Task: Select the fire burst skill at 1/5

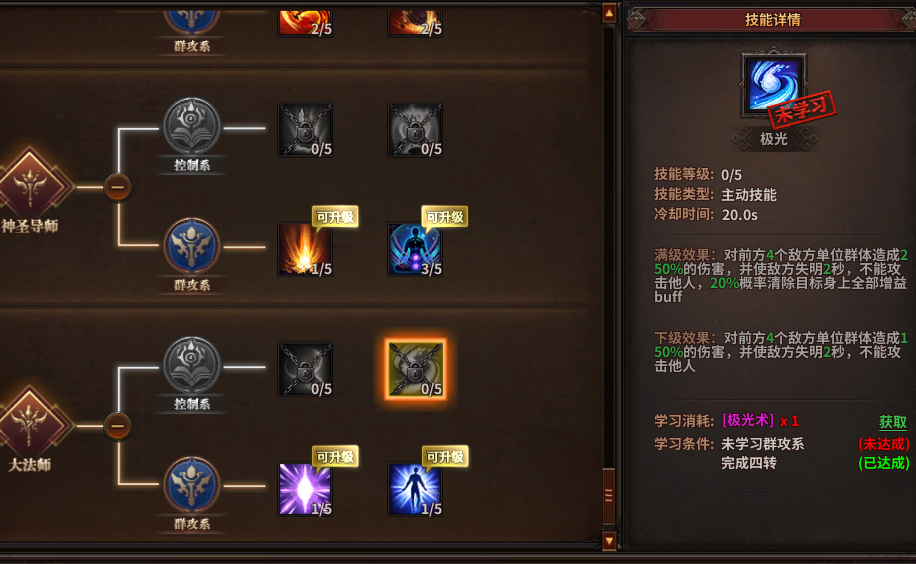Action: (305, 249)
